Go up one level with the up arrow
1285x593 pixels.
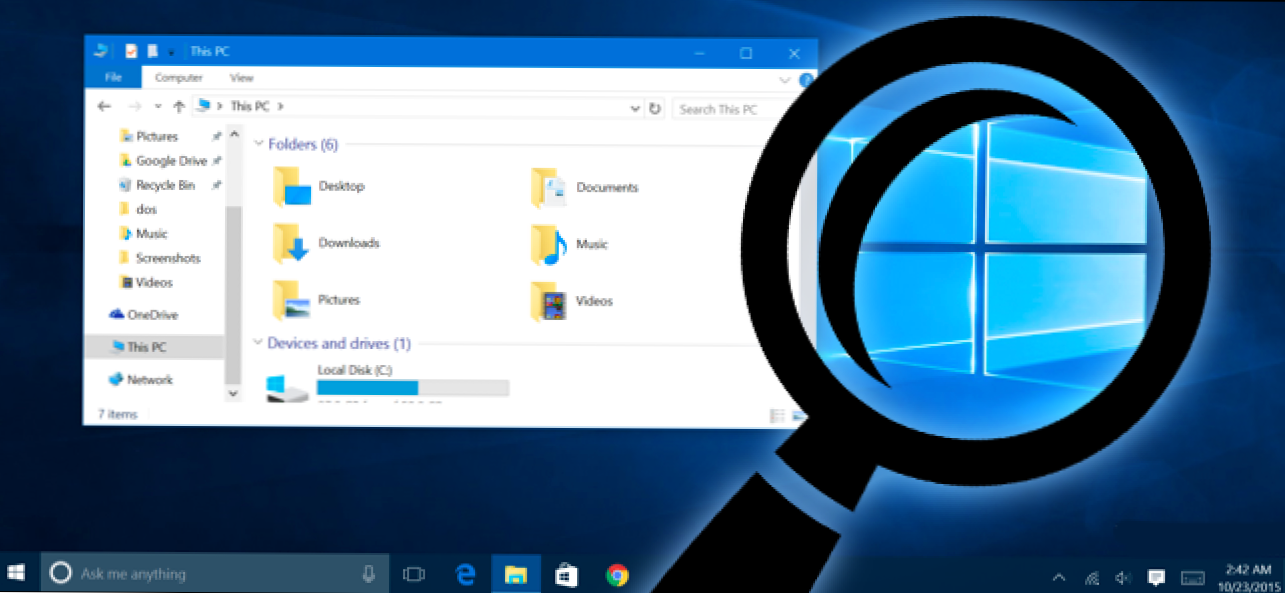pos(179,106)
